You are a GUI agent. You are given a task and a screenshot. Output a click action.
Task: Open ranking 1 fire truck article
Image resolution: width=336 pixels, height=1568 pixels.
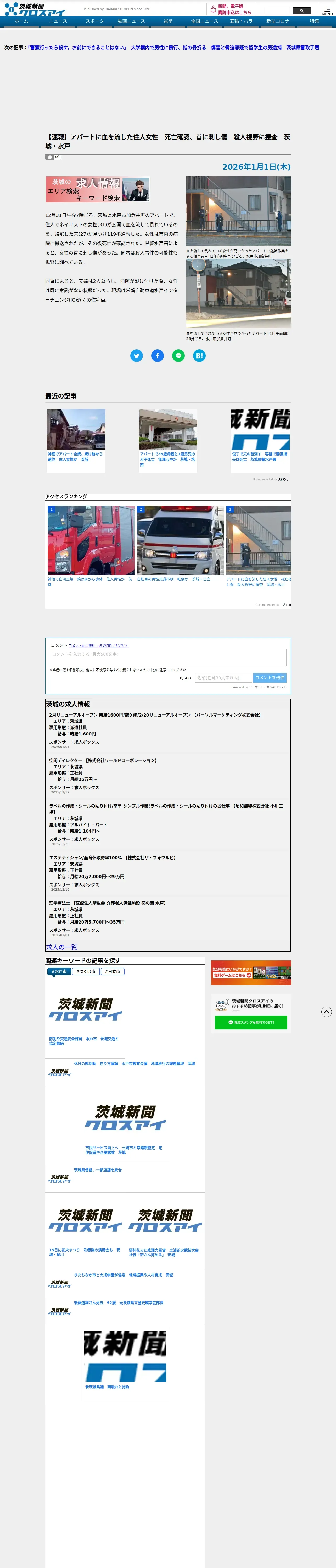[x=91, y=547]
